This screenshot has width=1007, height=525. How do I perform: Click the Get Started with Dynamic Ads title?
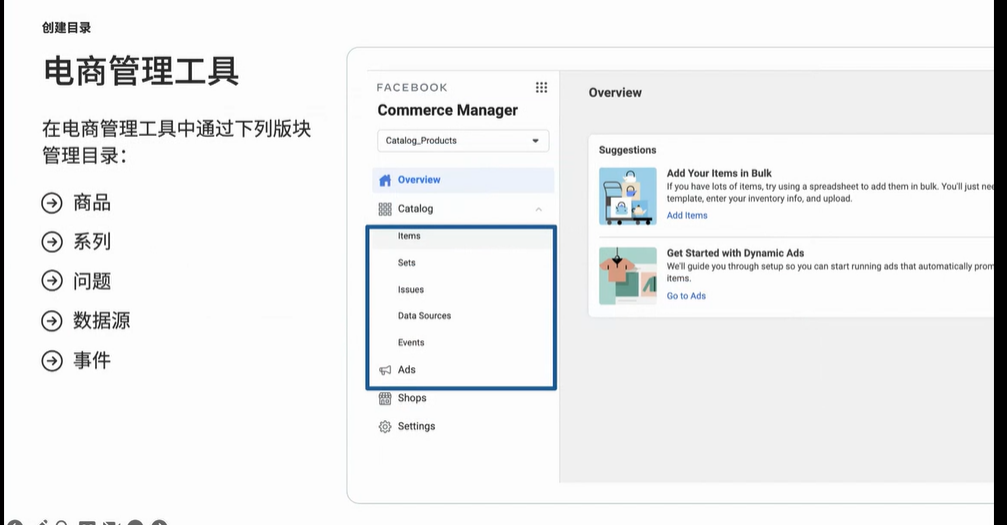click(x=735, y=253)
